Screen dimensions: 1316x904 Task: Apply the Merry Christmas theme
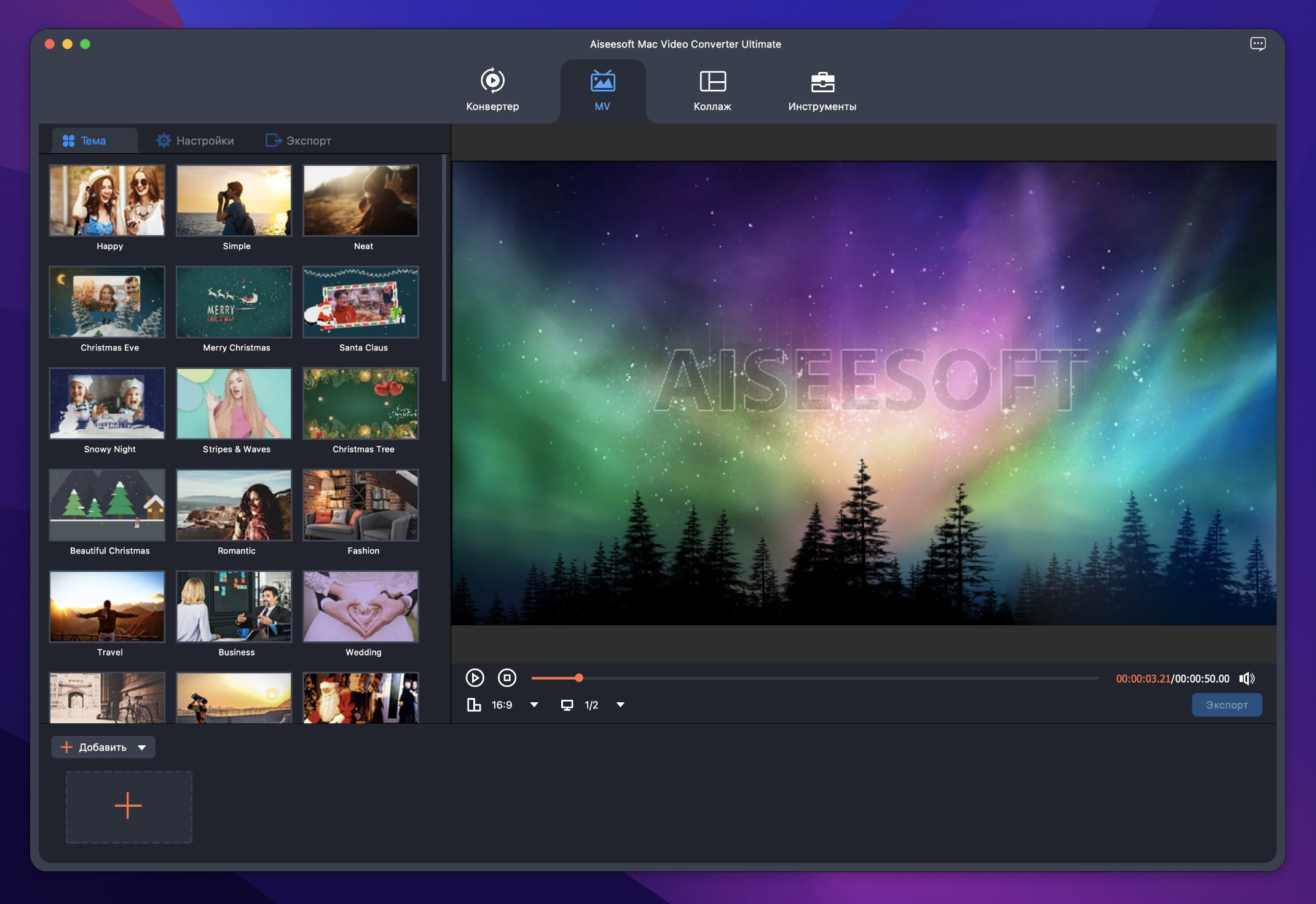click(234, 302)
